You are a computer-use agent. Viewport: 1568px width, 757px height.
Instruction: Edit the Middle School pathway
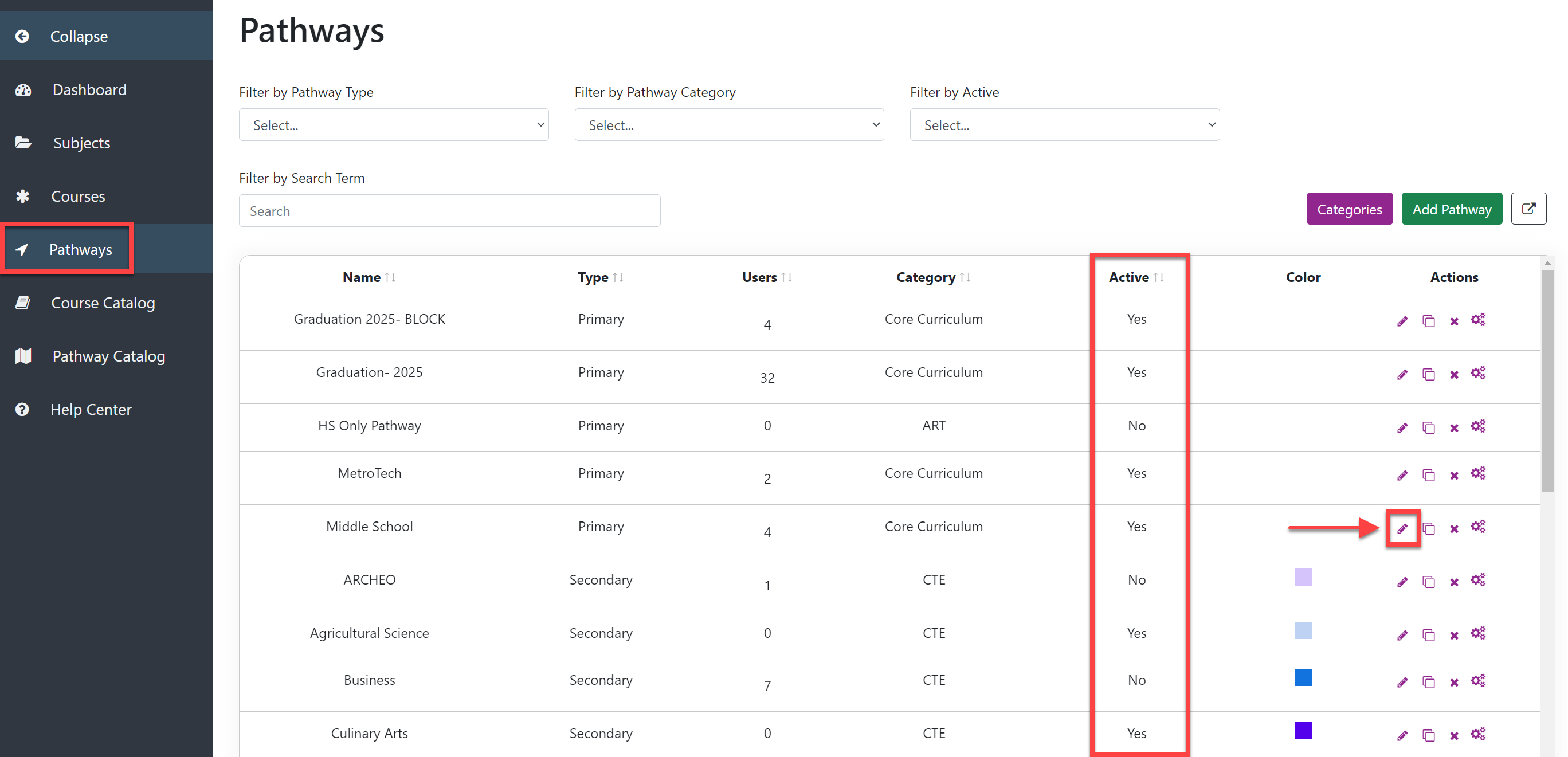click(1402, 528)
